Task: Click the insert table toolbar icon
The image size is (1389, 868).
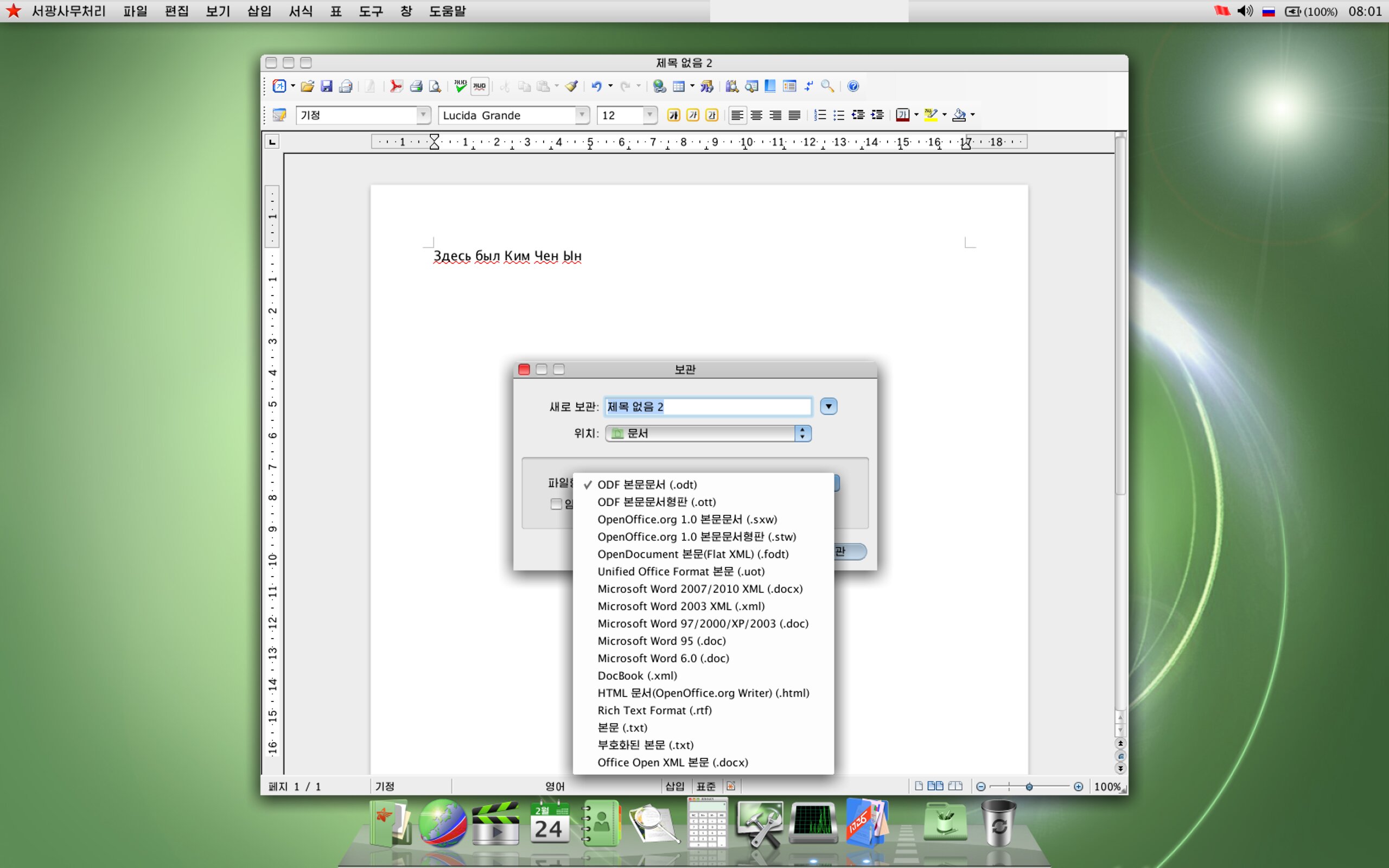Action: [x=678, y=86]
